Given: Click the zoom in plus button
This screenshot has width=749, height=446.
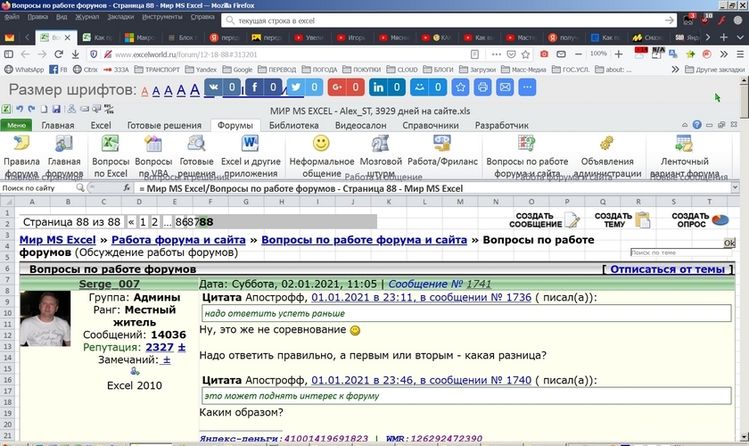Looking at the screenshot, I should pyautogui.click(x=619, y=54).
